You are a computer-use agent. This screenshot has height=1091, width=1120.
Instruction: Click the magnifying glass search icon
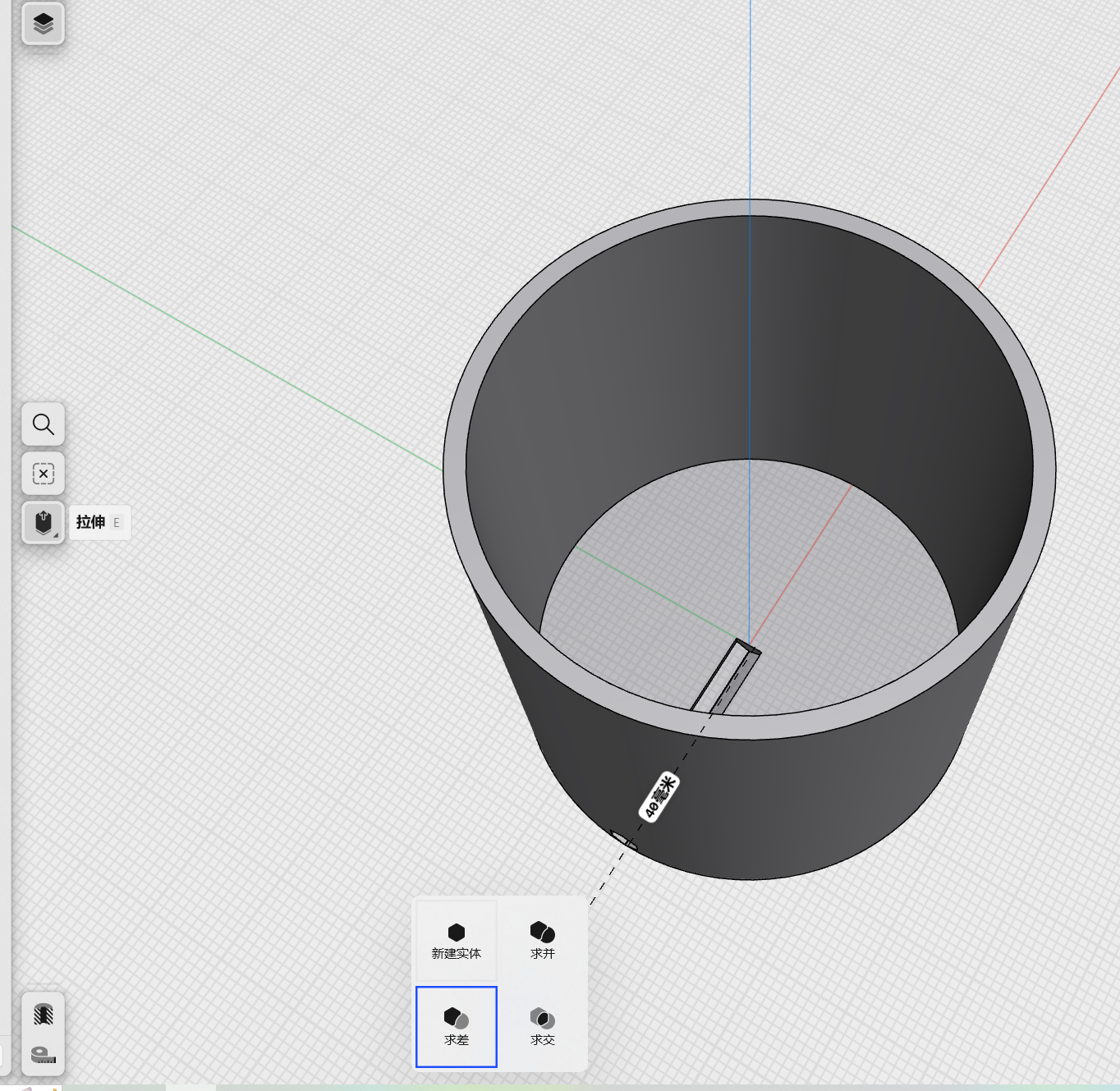click(x=43, y=424)
